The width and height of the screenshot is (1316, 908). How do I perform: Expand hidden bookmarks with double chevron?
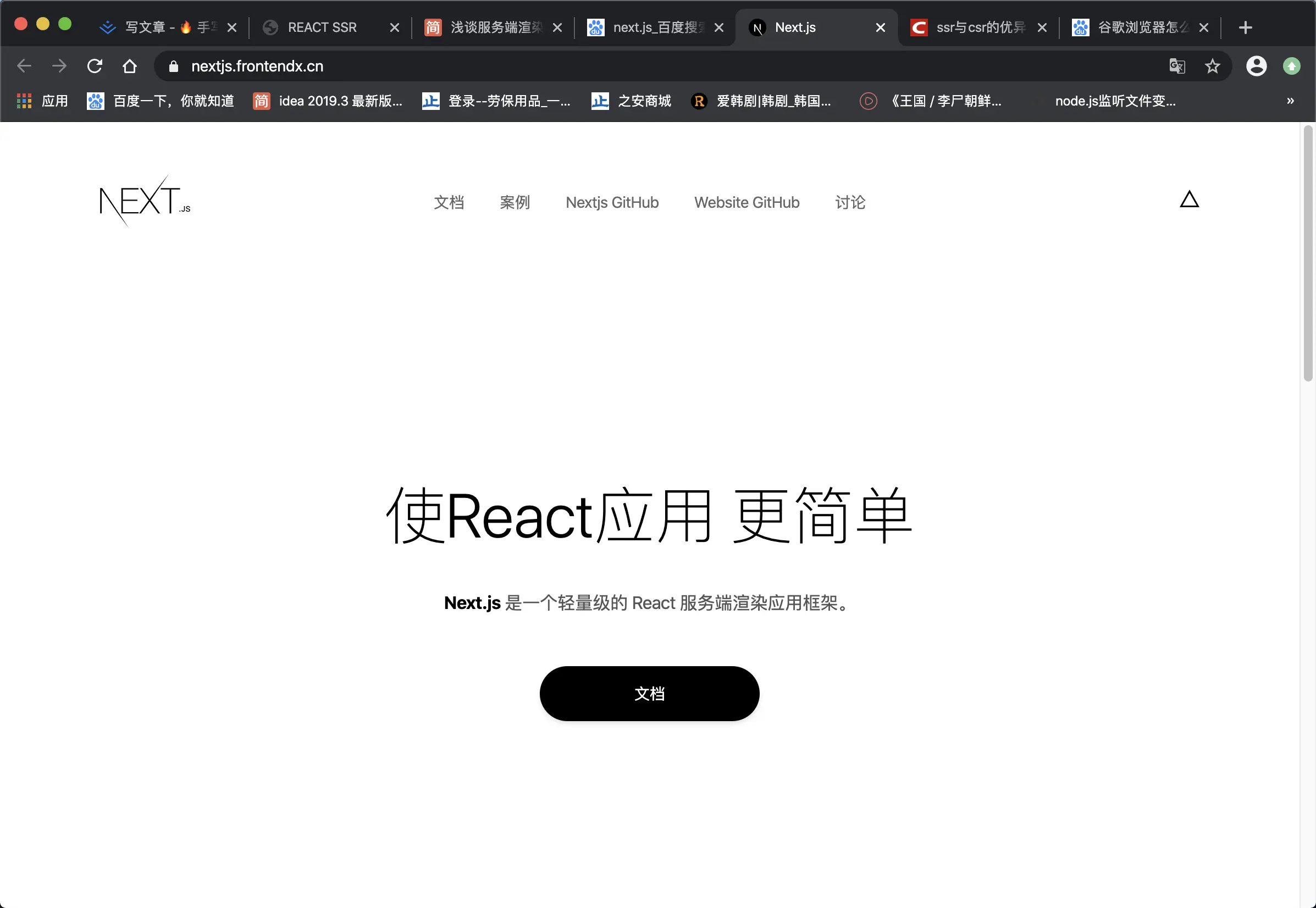[x=1290, y=101]
